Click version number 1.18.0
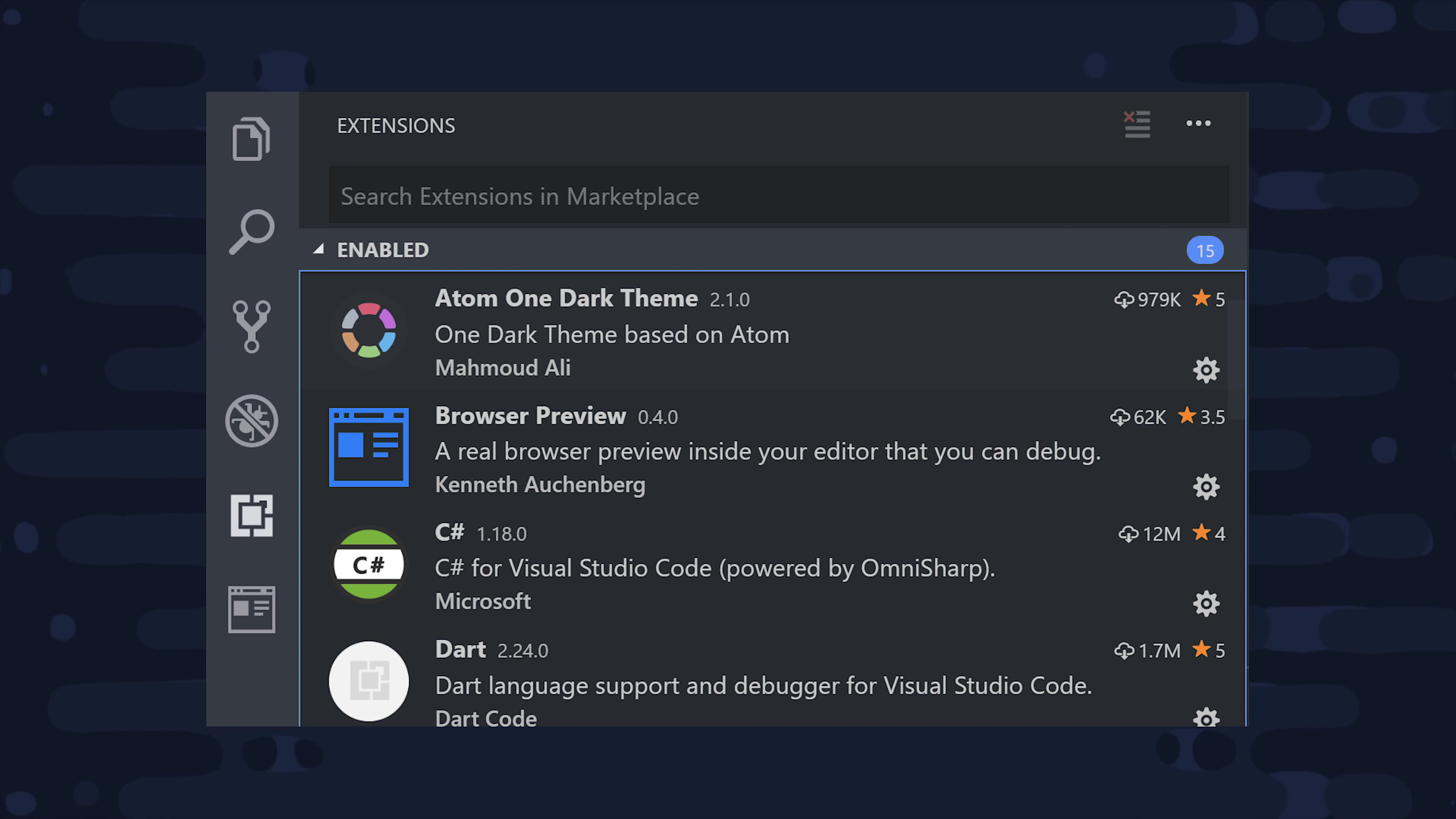This screenshot has width=1456, height=819. [501, 534]
